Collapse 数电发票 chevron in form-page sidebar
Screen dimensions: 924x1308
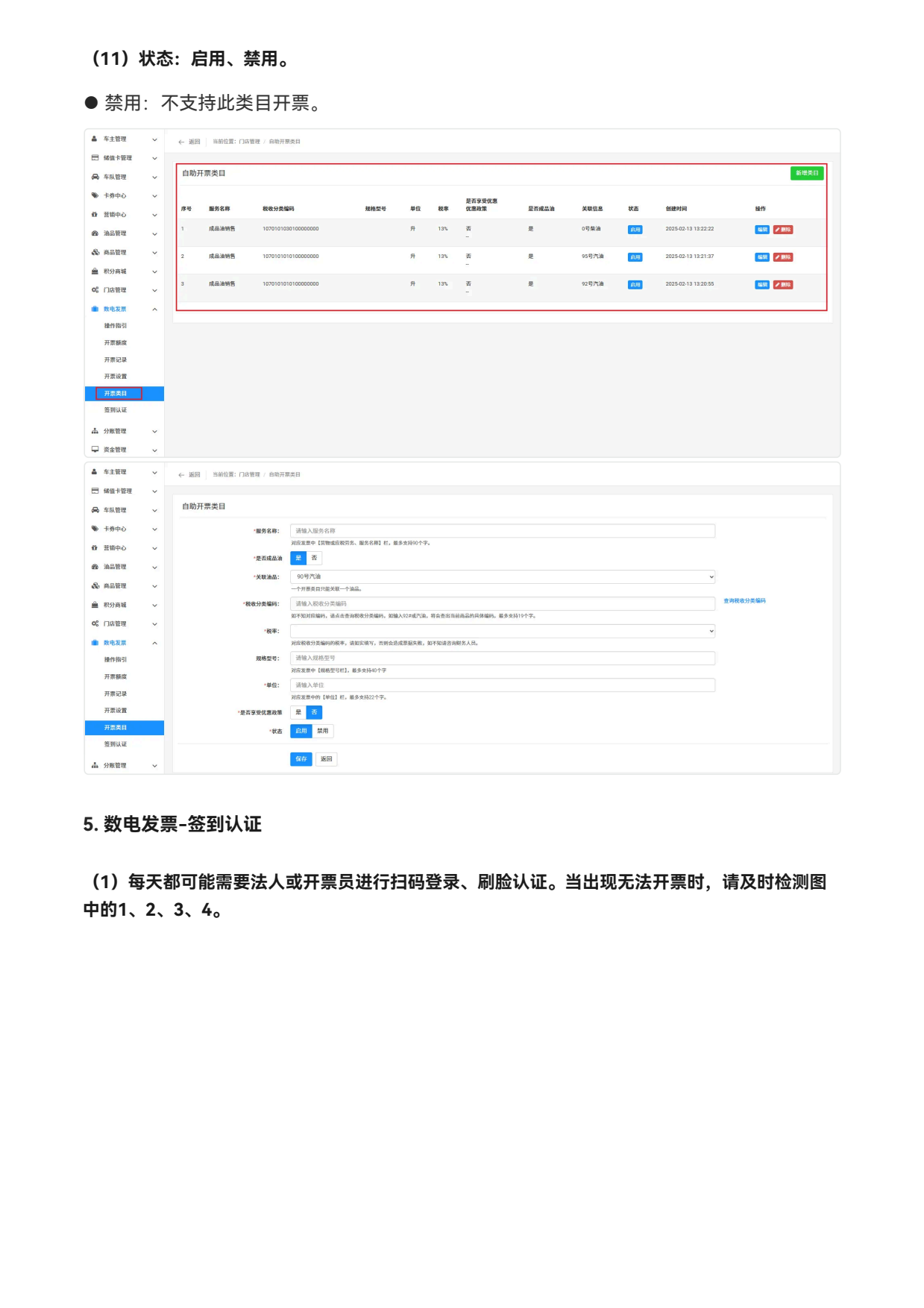154,643
